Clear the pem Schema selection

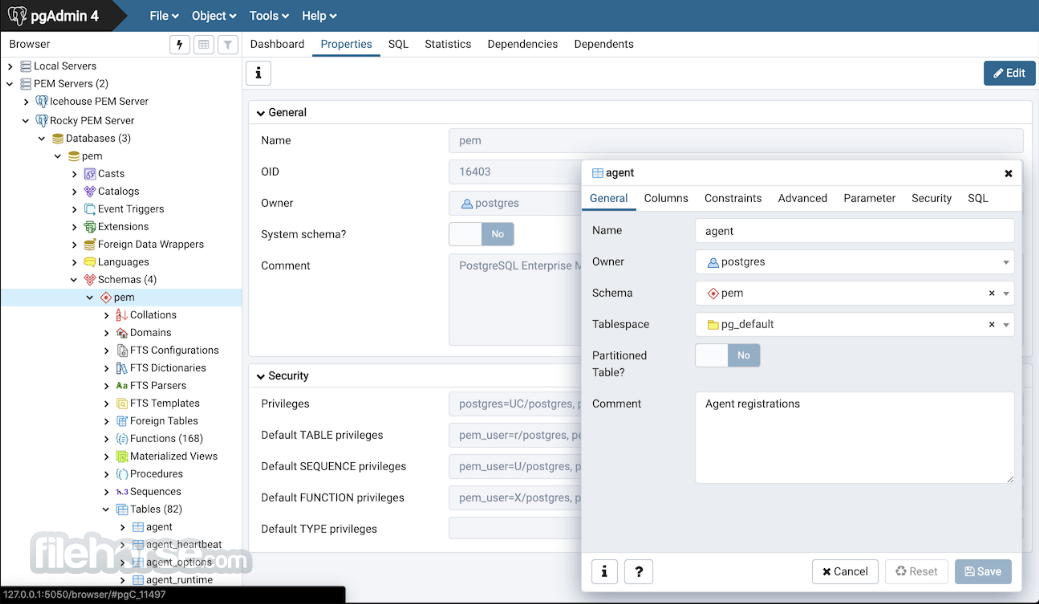(991, 293)
